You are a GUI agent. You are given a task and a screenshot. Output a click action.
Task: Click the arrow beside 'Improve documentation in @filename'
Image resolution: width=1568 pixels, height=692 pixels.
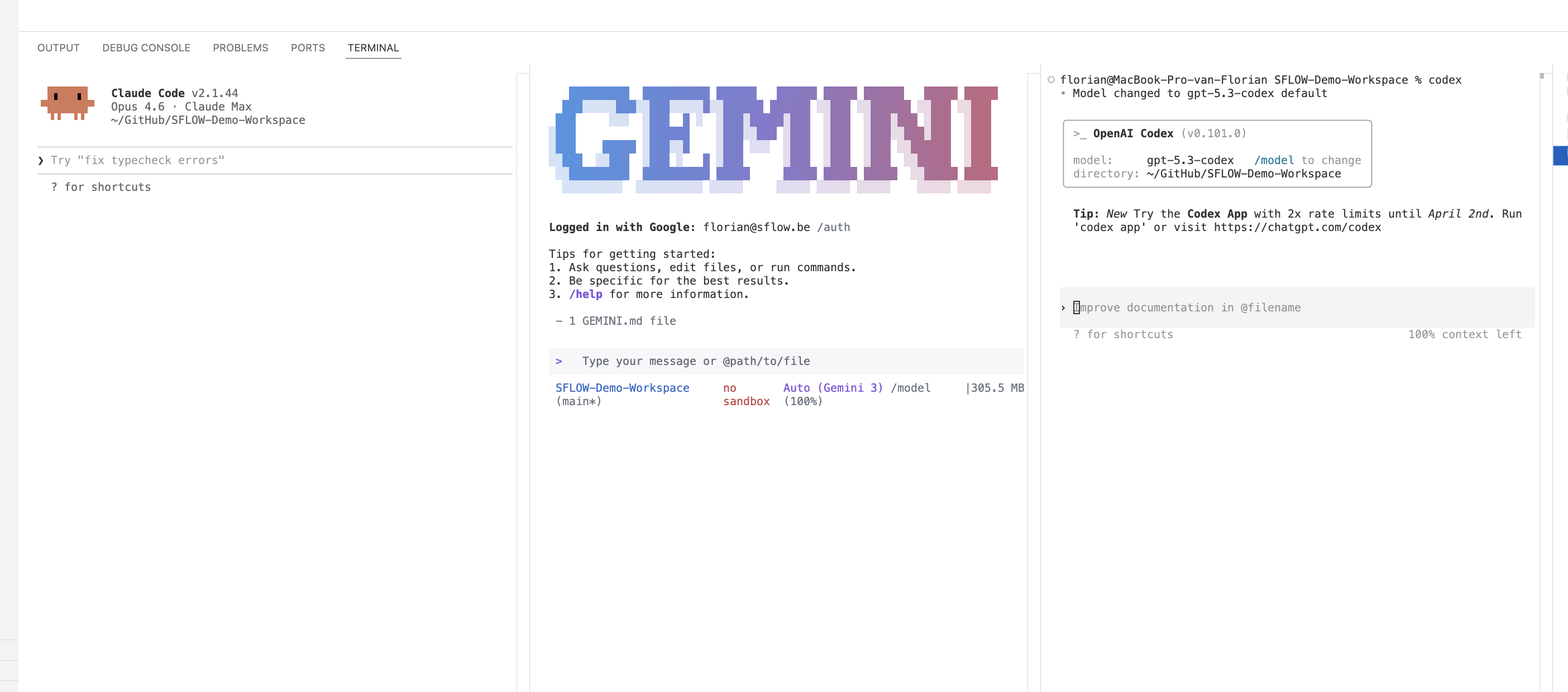(x=1063, y=307)
